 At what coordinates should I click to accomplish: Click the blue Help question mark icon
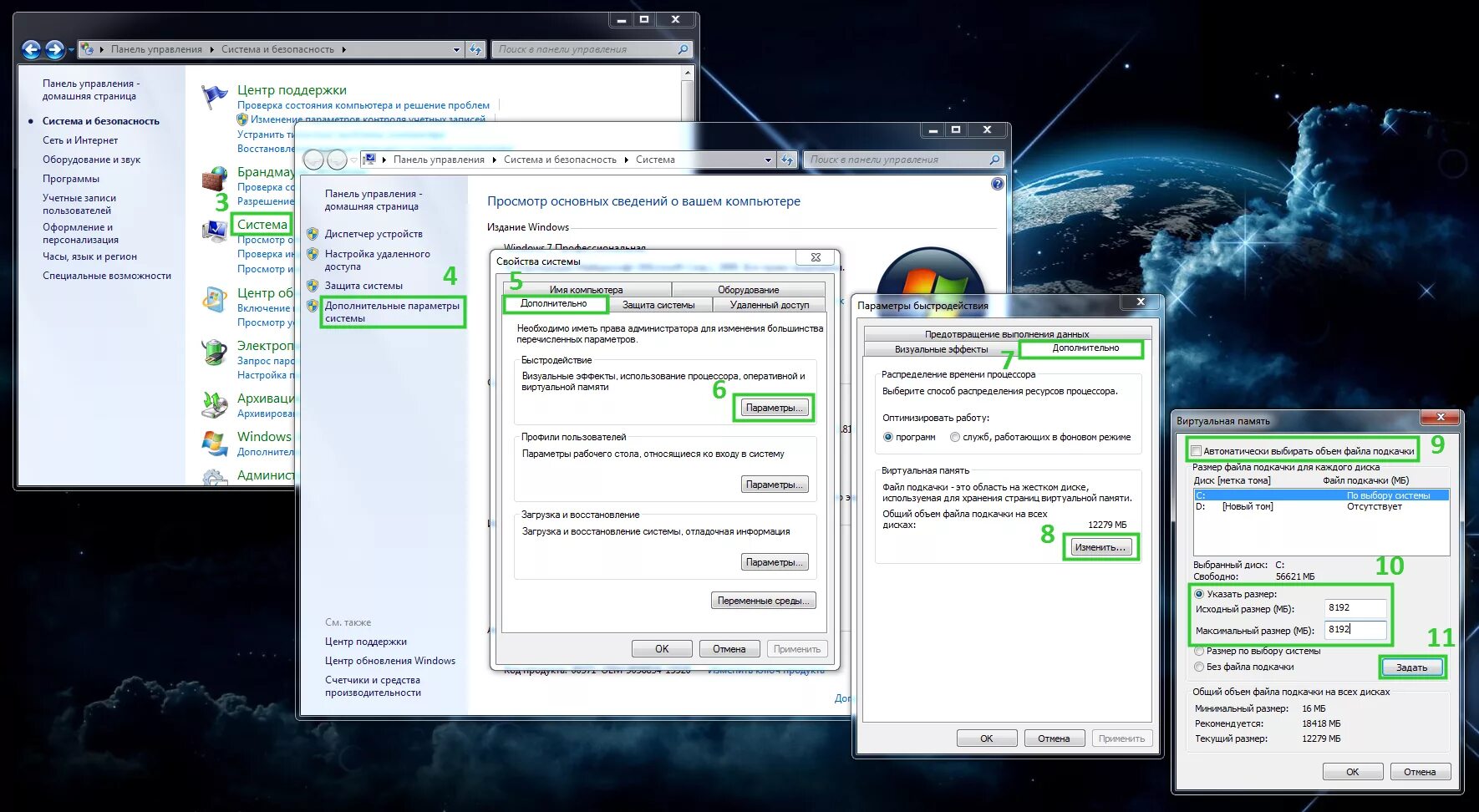997,184
